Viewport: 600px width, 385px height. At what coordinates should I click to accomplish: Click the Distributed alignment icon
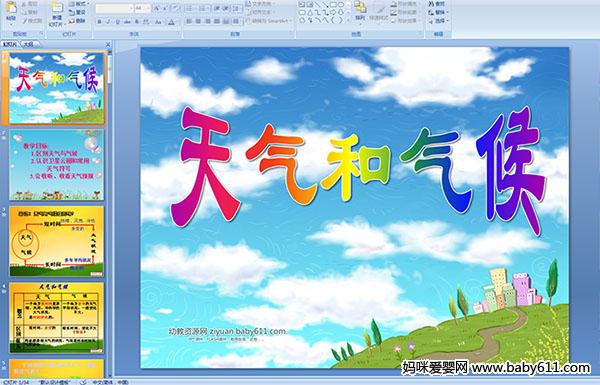tap(227, 21)
